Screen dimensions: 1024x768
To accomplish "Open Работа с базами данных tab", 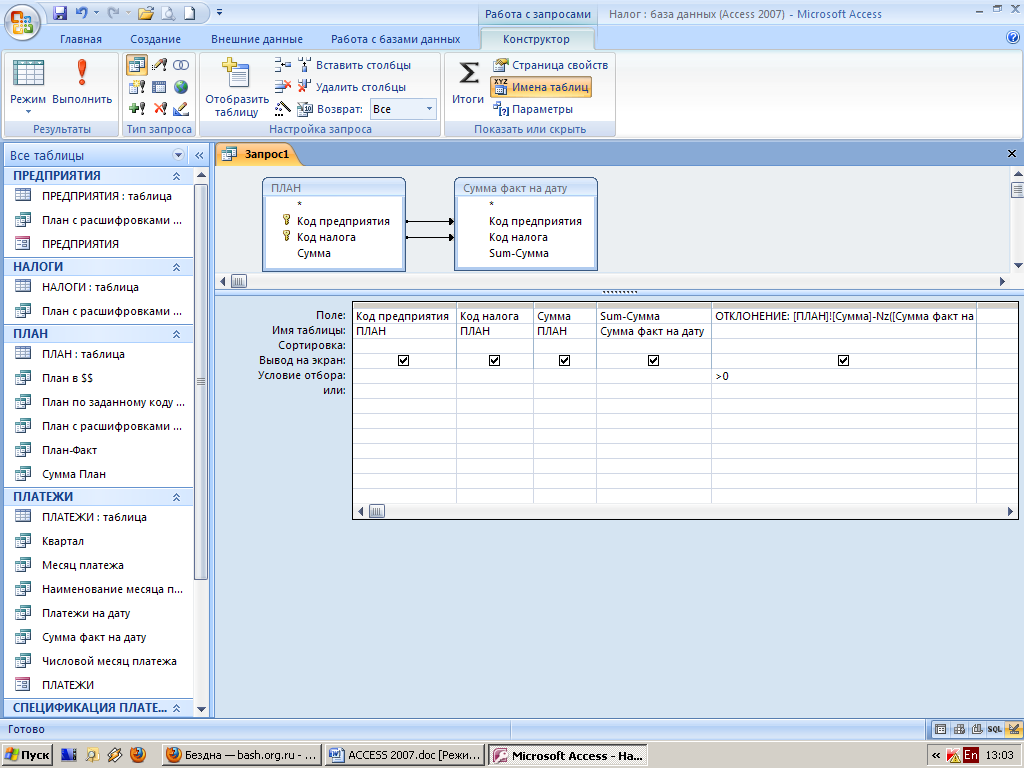I will (x=395, y=39).
